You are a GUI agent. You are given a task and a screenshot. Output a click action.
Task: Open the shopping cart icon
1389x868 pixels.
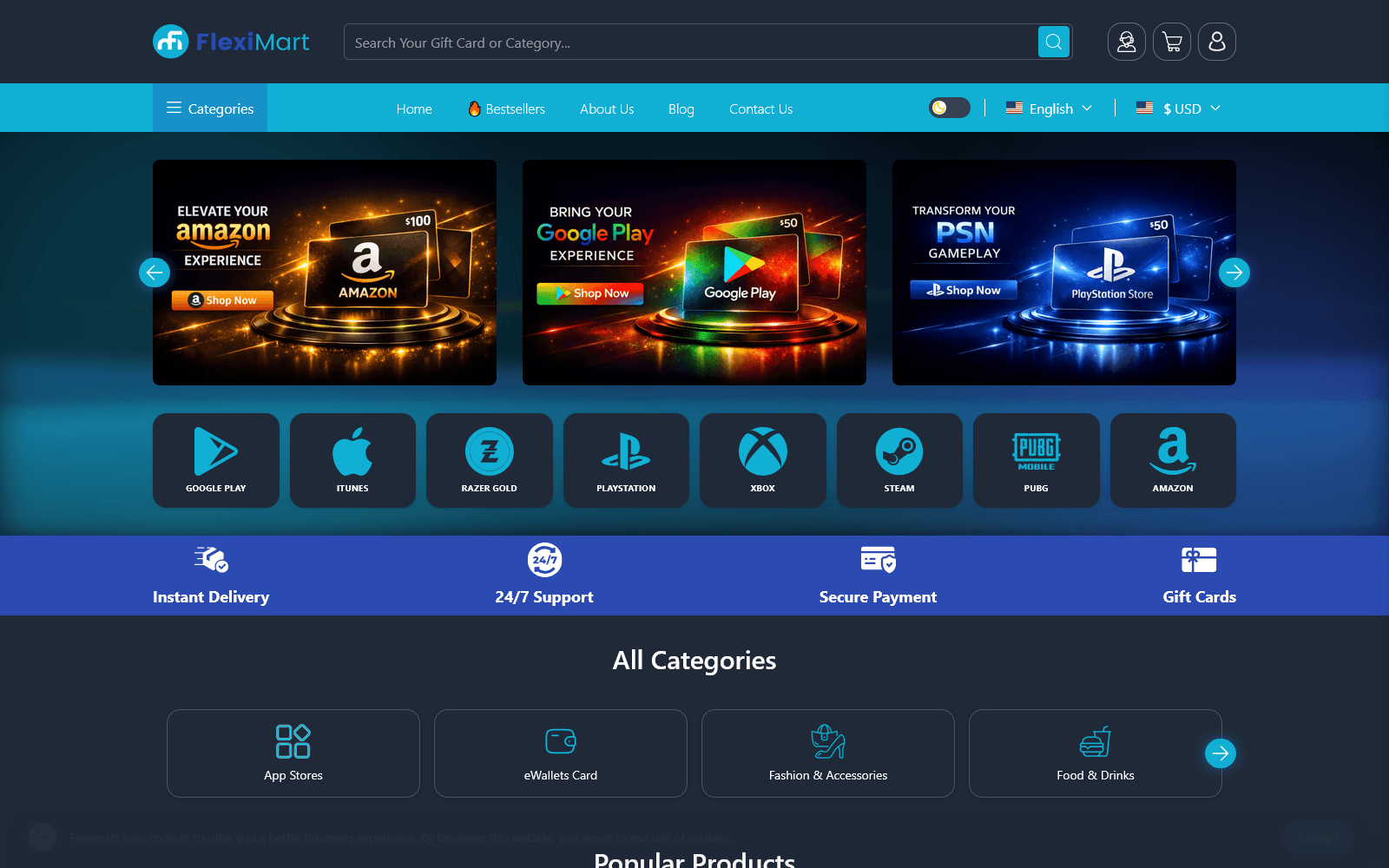[1172, 42]
